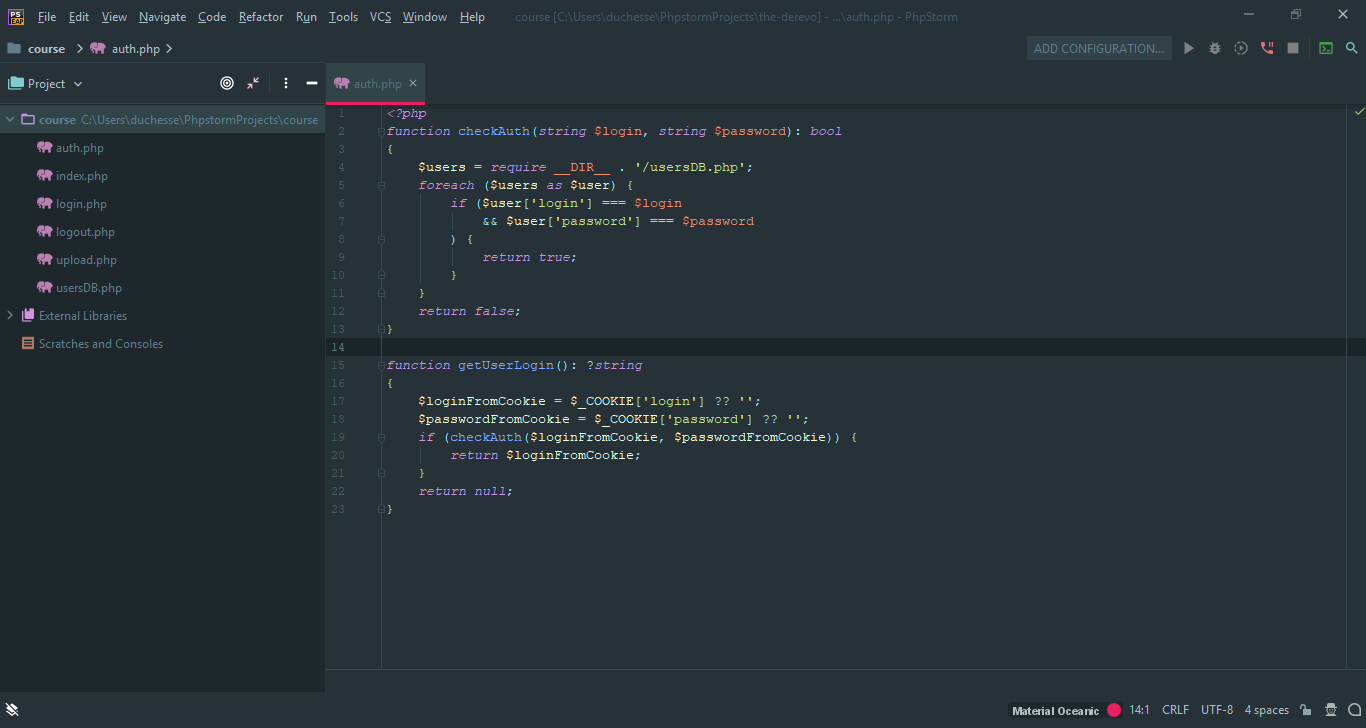Hide the Project tool window
This screenshot has width=1366, height=728.
tap(312, 84)
